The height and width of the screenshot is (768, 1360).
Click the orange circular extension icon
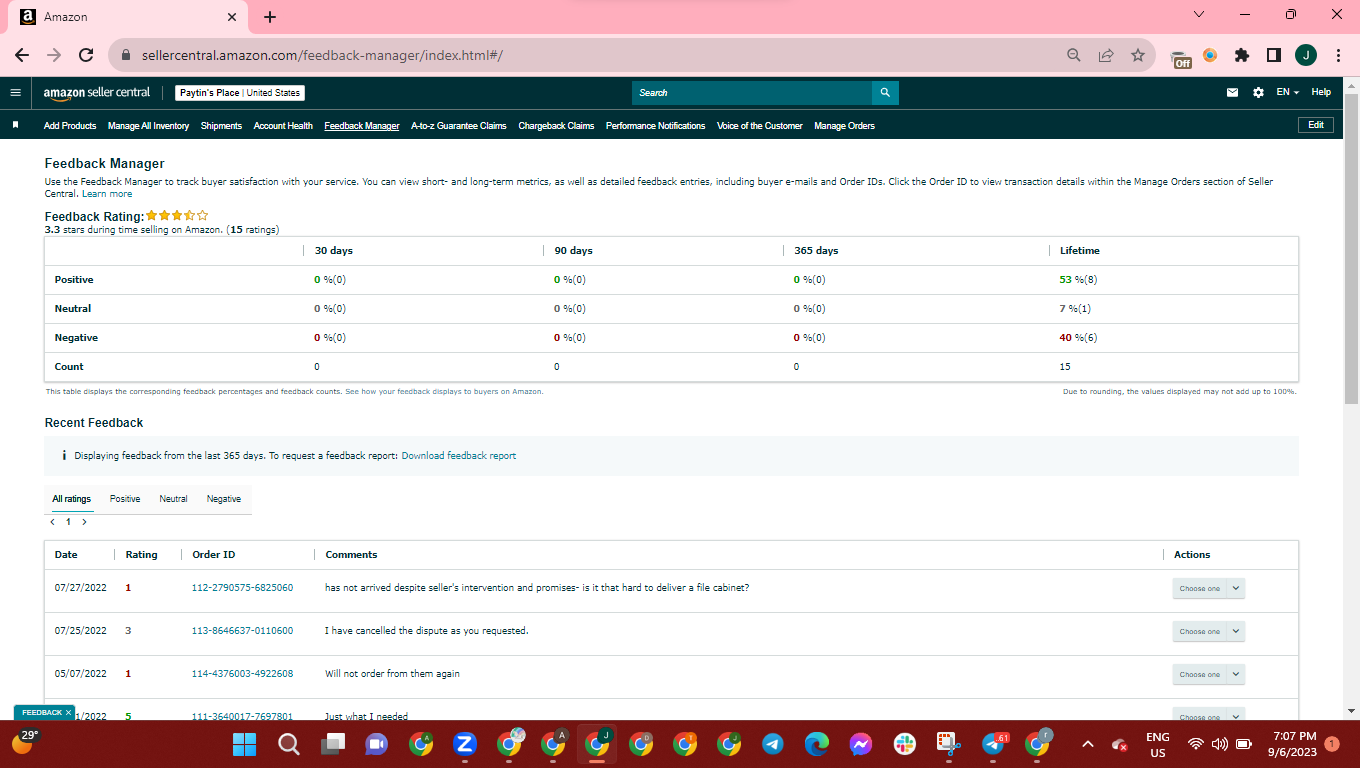pos(1210,55)
